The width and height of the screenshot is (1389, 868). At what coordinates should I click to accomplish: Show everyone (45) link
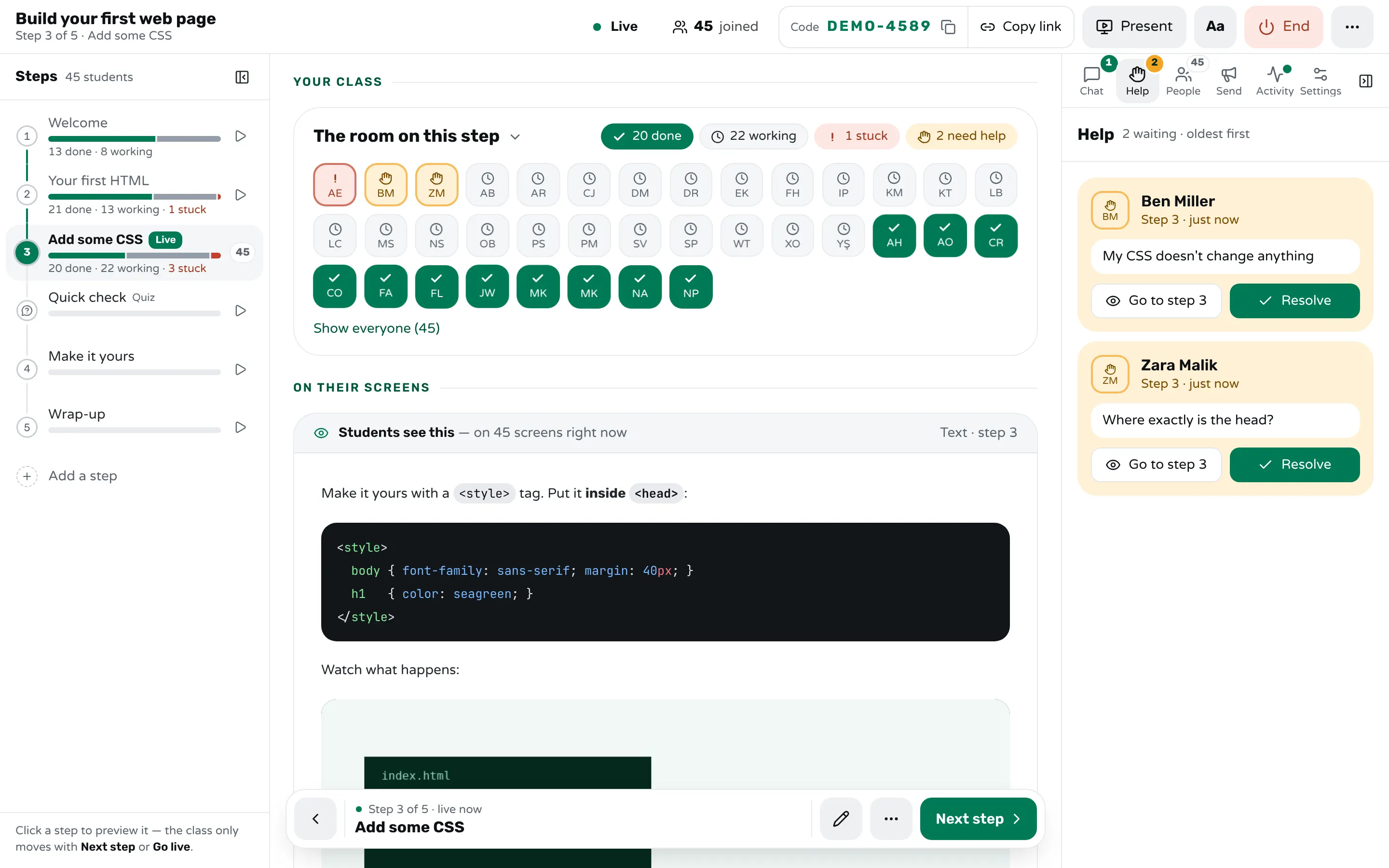point(377,328)
